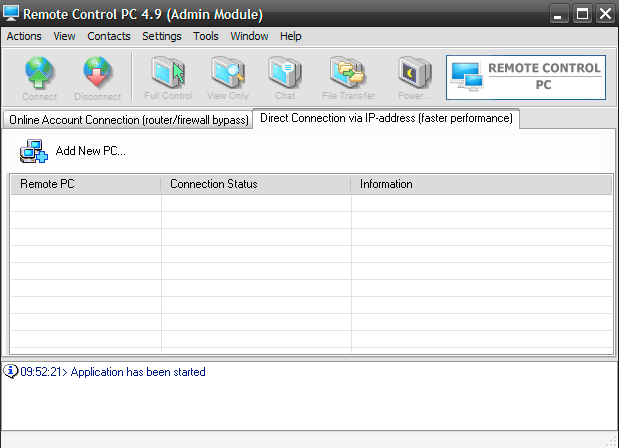
Task: Close the Remote Control PC window
Action: (605, 14)
